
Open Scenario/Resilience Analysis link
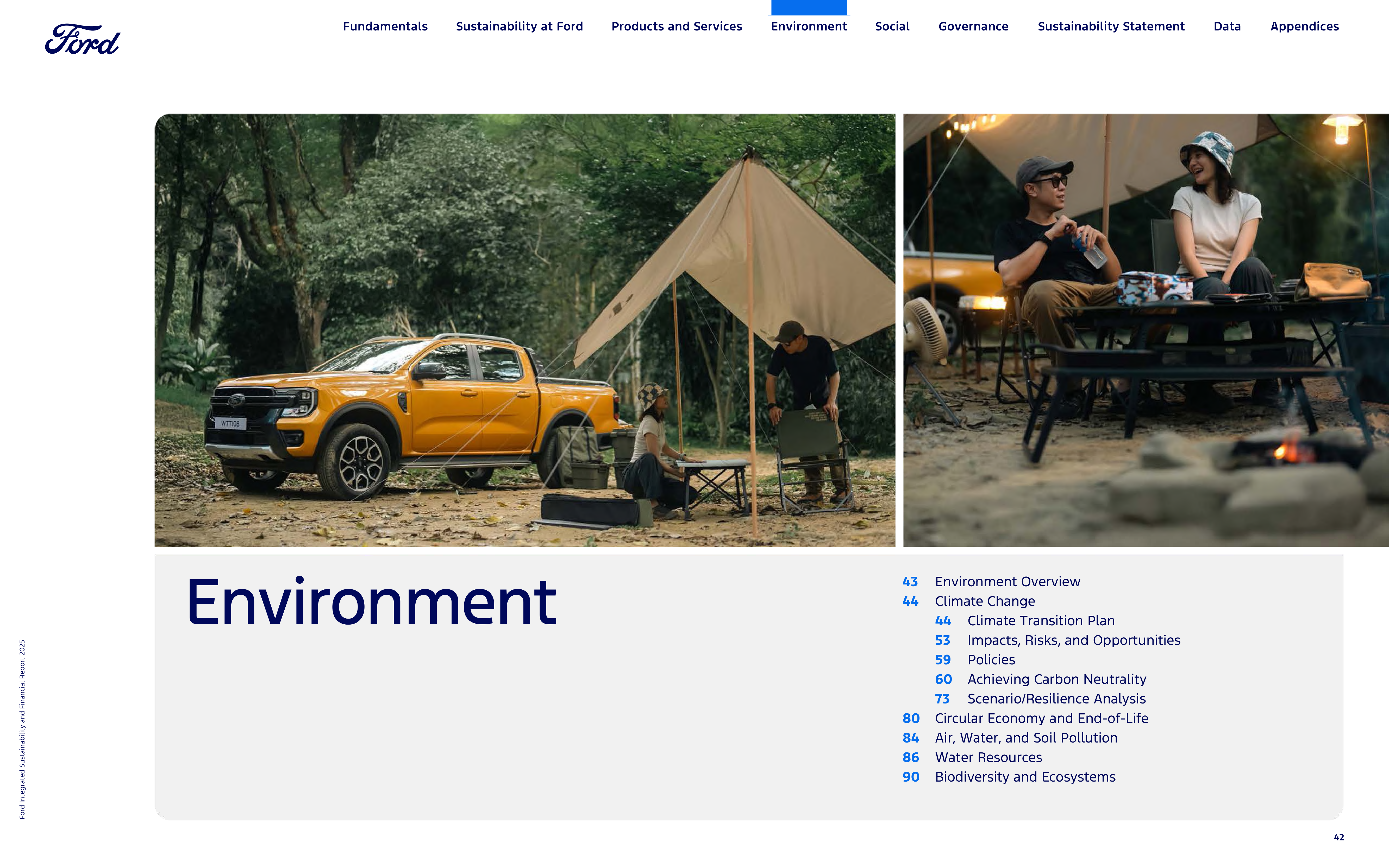click(x=1056, y=699)
